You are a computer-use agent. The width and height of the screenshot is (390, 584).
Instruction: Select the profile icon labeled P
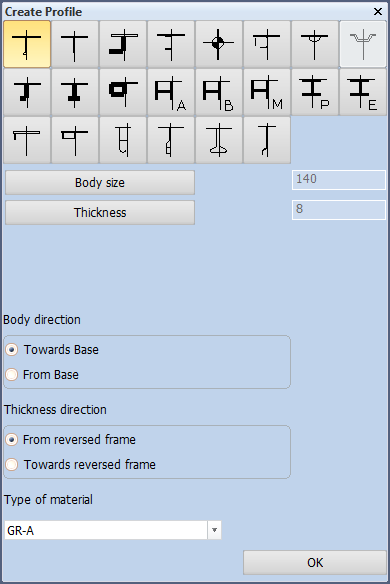pos(315,92)
